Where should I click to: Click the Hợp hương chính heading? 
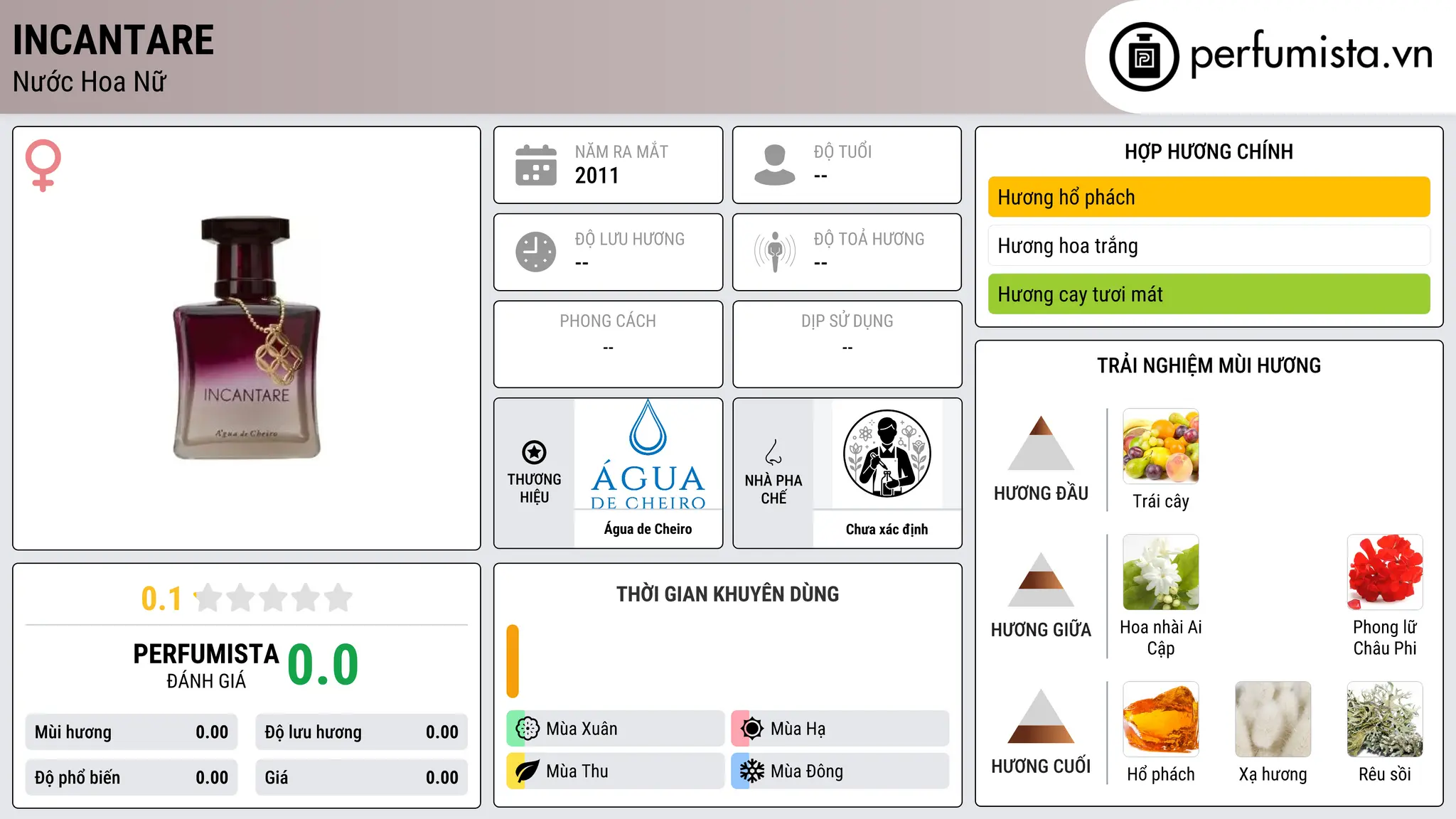pyautogui.click(x=1209, y=151)
